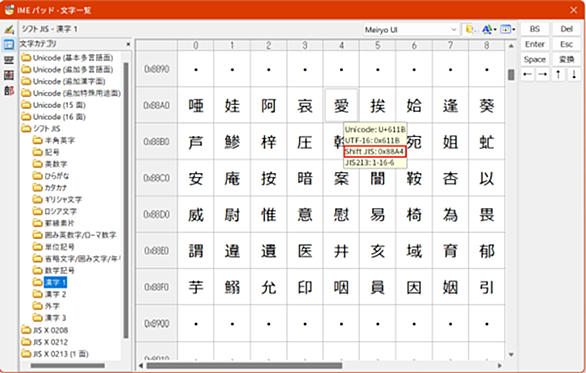Open the view options dropdown in toolbar
This screenshot has height=373, width=586.
point(508,29)
